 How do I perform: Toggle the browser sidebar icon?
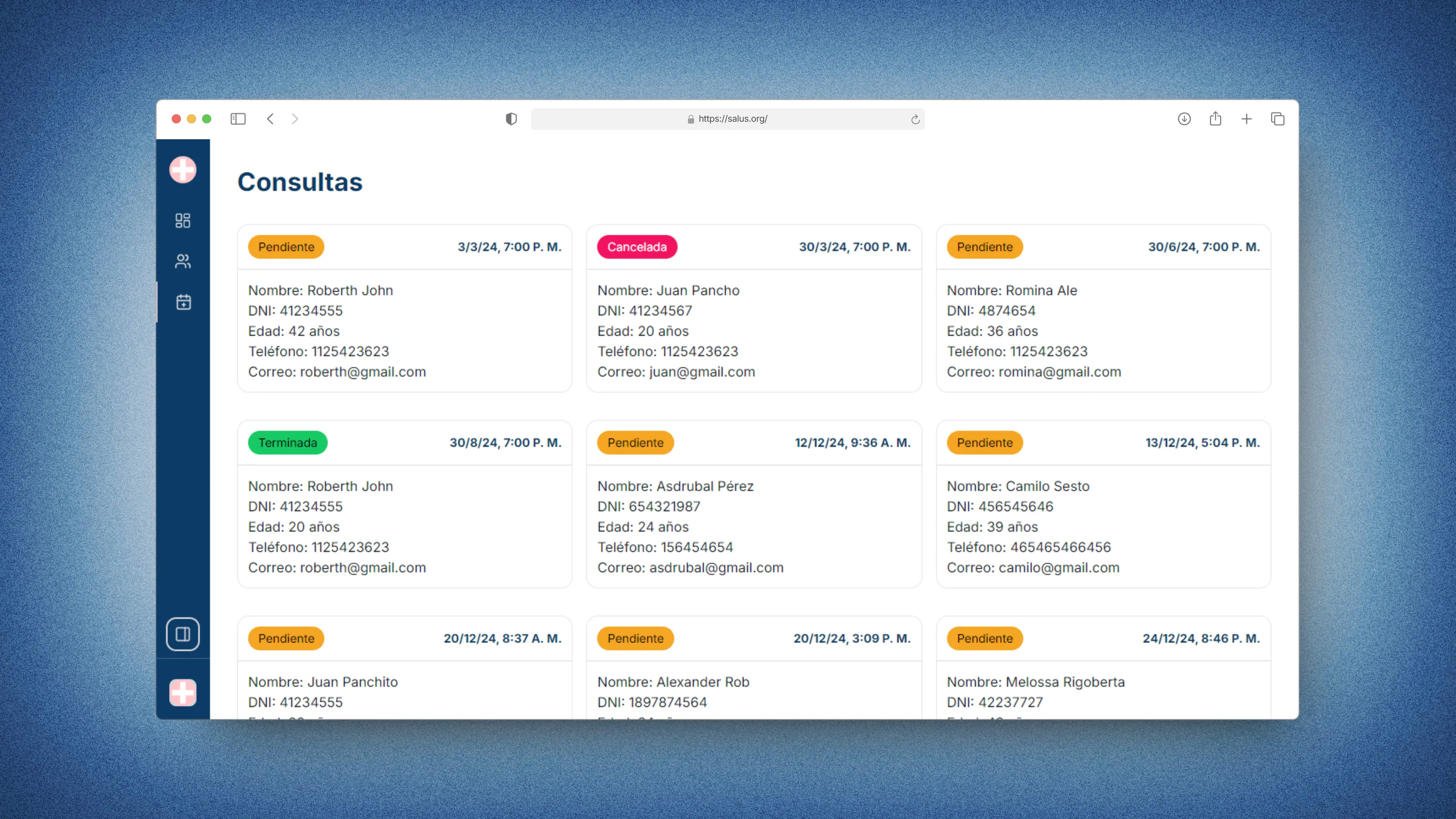coord(238,119)
